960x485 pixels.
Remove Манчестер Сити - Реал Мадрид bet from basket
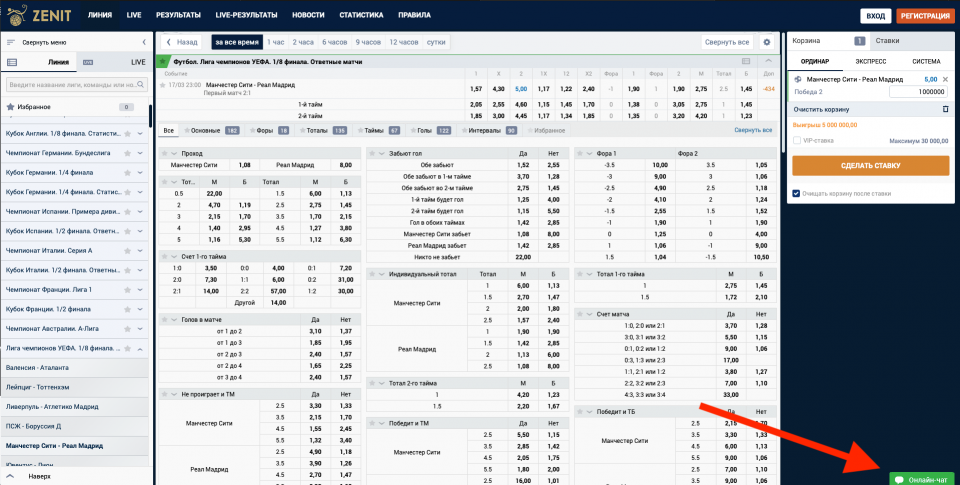coord(945,80)
